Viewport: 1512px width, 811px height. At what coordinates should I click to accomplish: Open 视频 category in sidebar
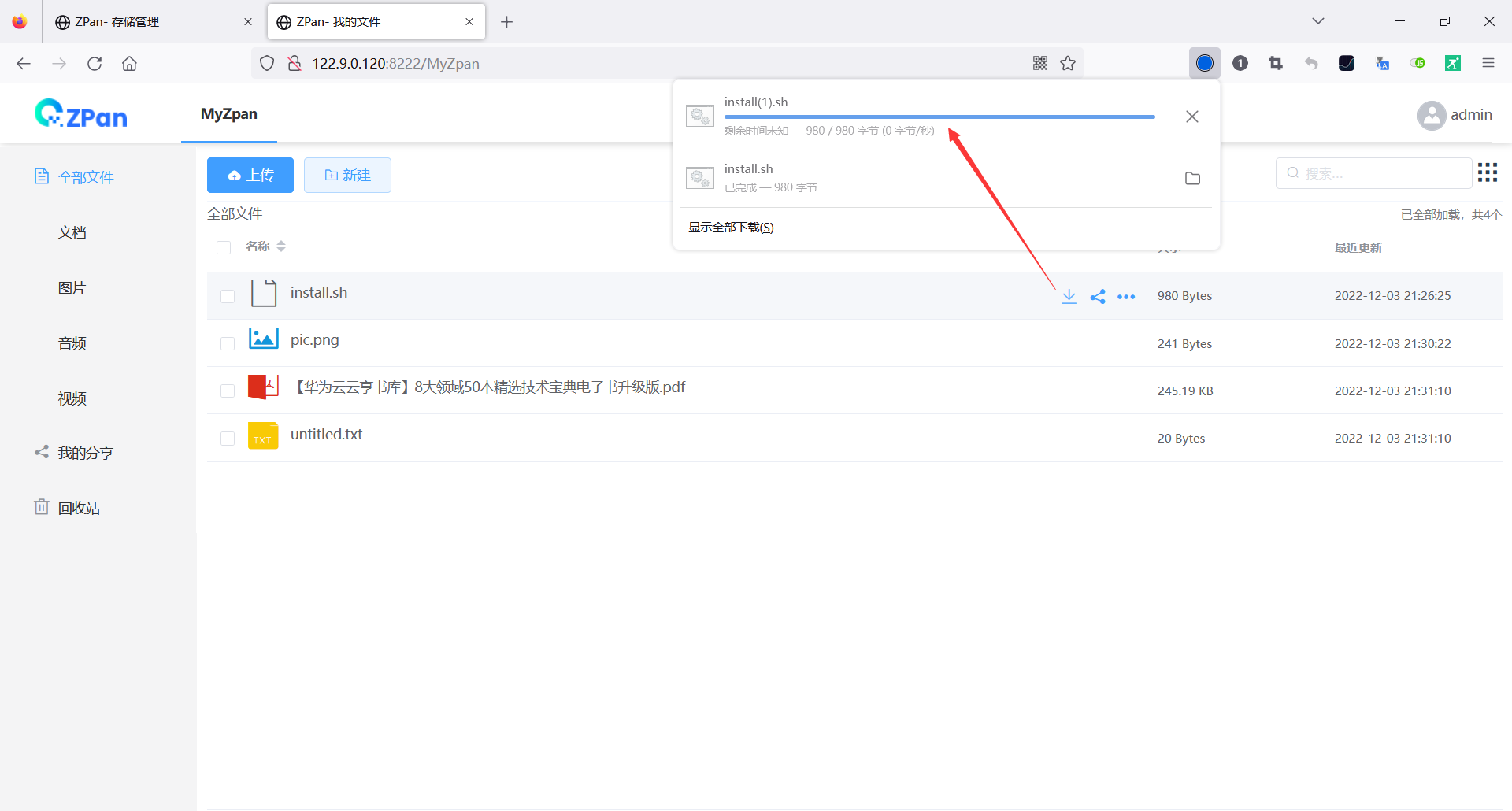72,398
